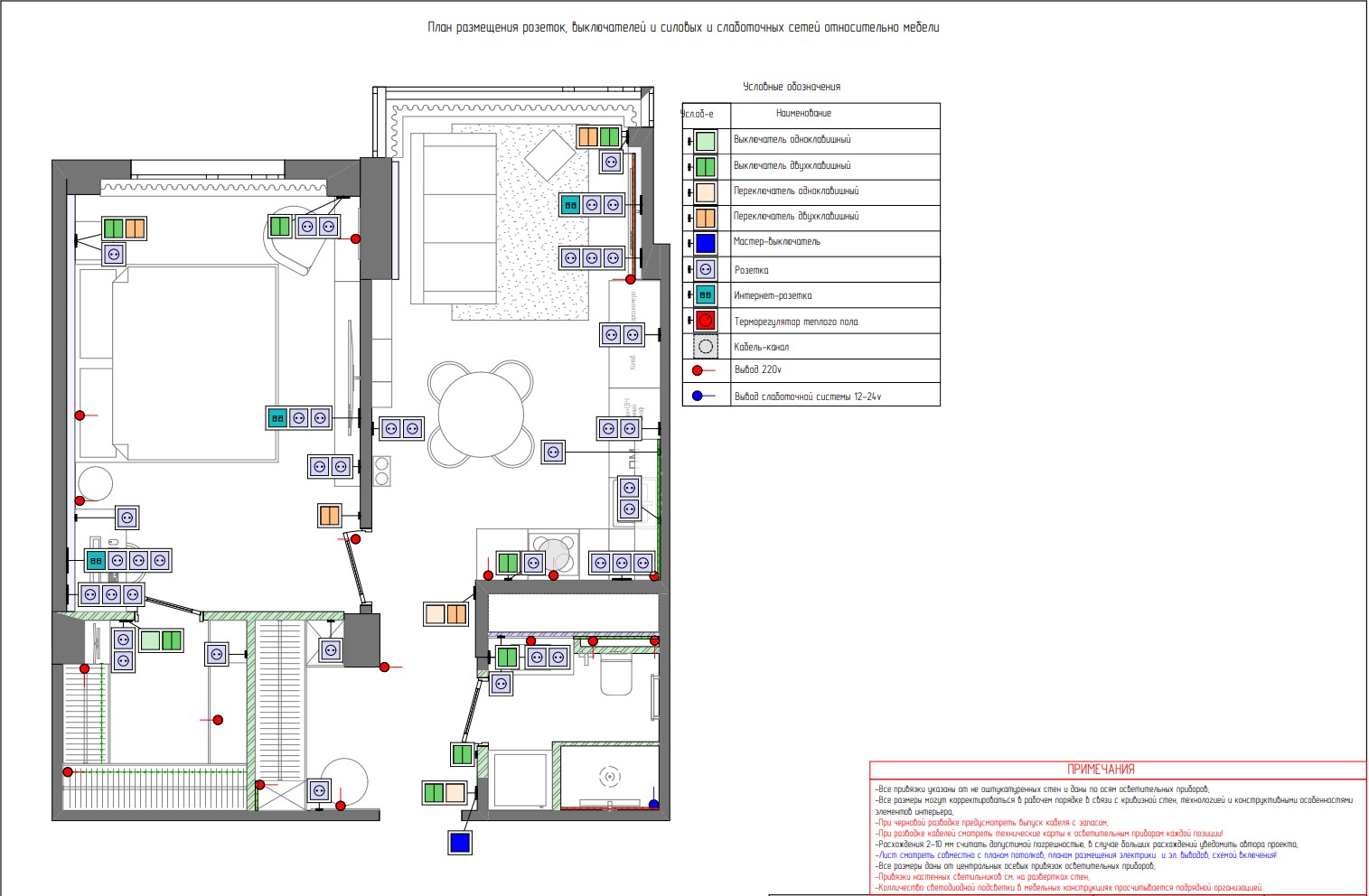
Task: Click the red note 'При черновой разводке предусмотреть выпуск кабеля…'
Action: pyautogui.click(x=991, y=823)
